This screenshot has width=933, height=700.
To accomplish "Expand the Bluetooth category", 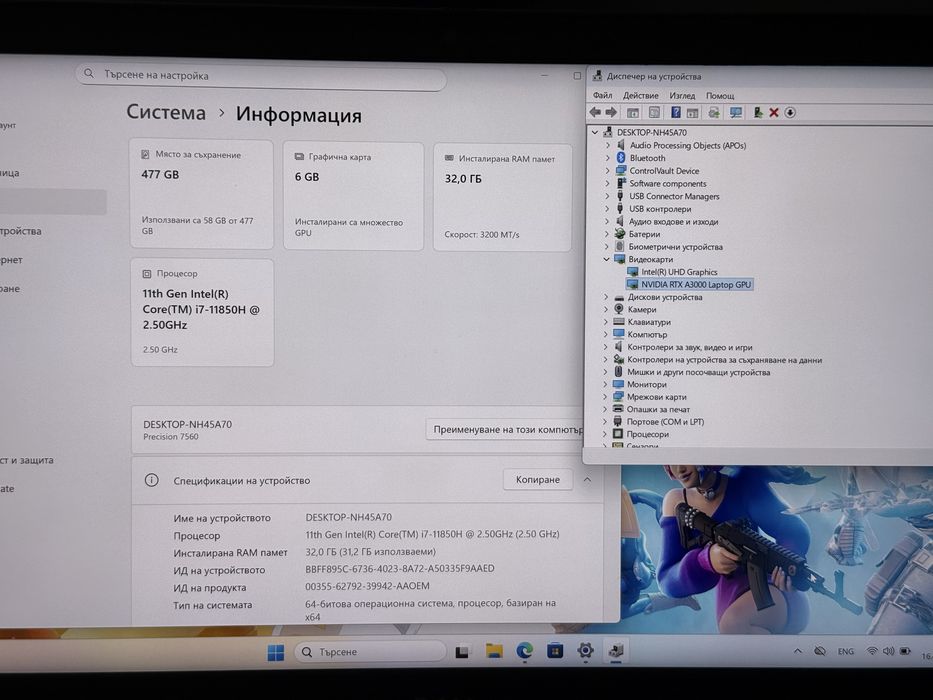I will pos(608,158).
